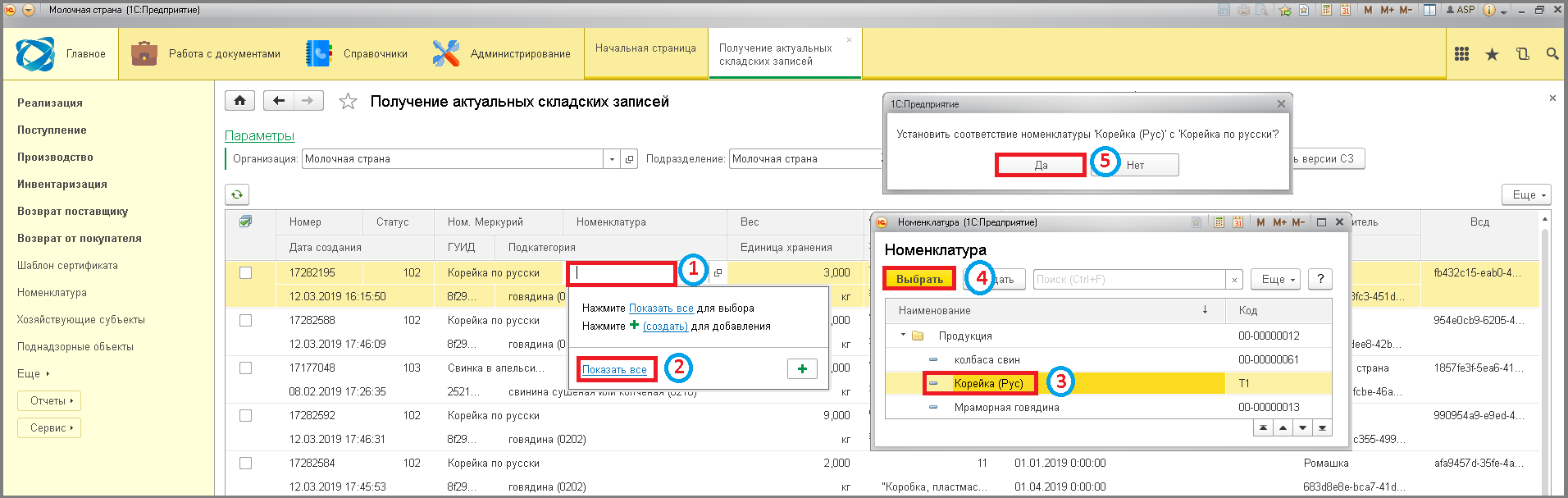The image size is (1568, 498).
Task: Open the Сервис dropdown in sidebar
Action: point(49,428)
